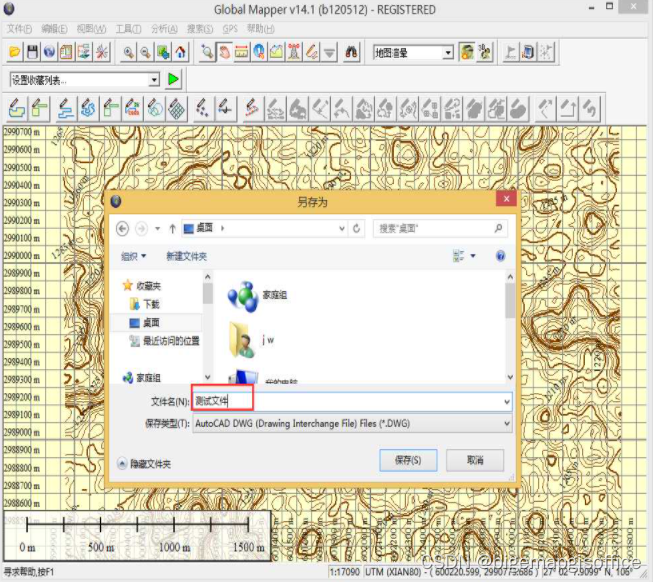Viewport: 656px width, 582px height.
Task: Select the create line feature tool
Action: coord(65,108)
